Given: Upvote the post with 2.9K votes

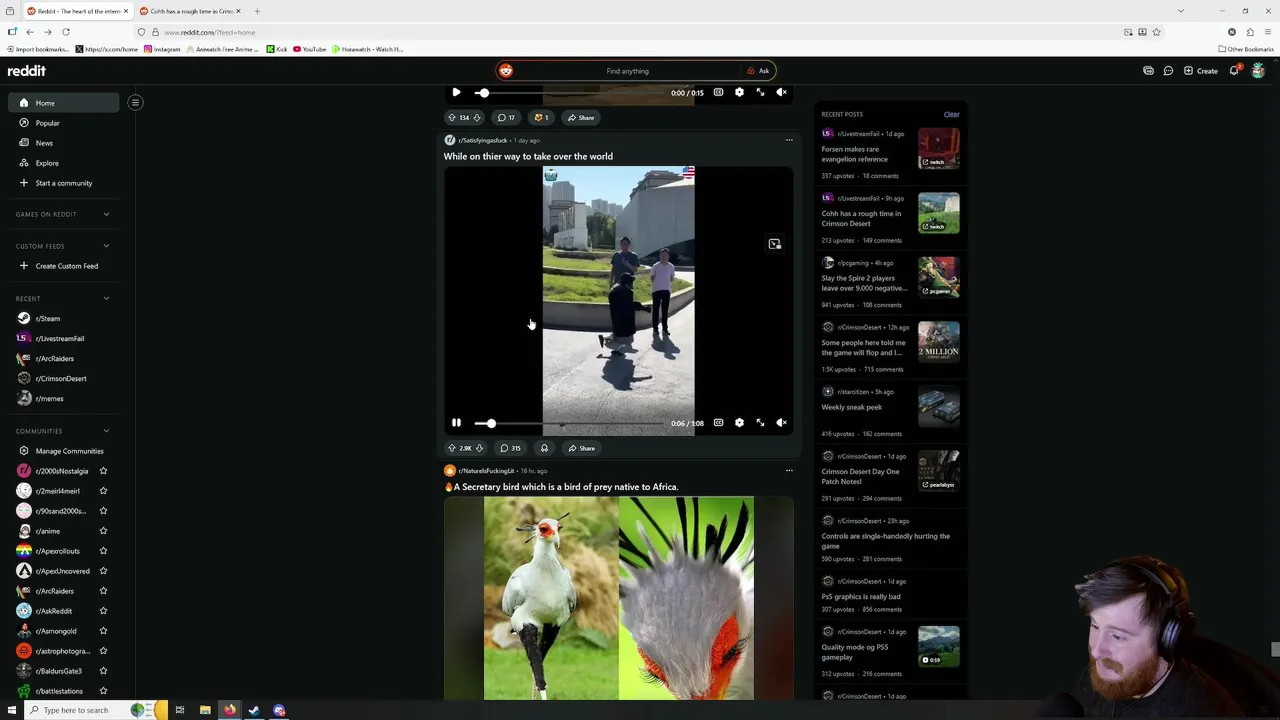Looking at the screenshot, I should 451,448.
